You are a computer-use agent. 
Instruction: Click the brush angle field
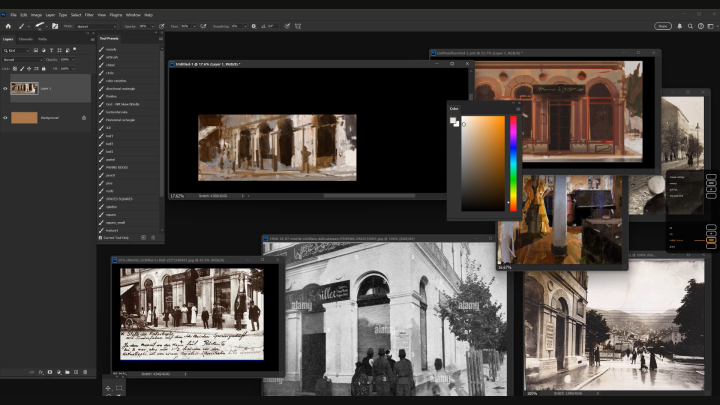(271, 26)
